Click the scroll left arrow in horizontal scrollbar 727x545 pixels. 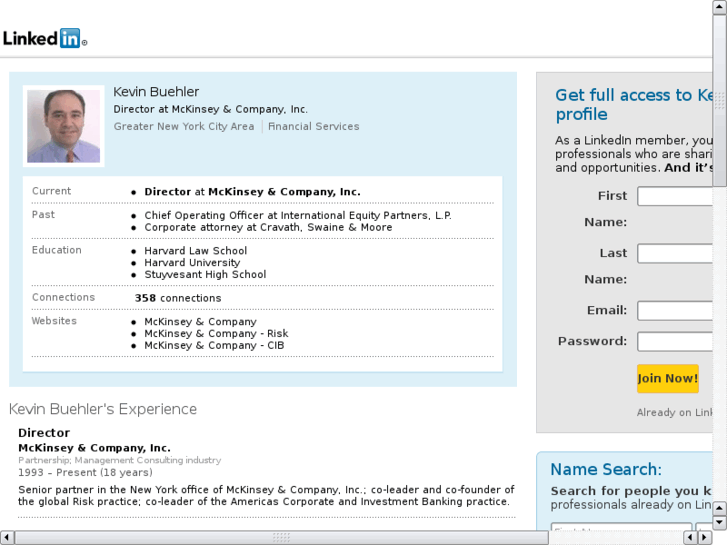coord(7,538)
